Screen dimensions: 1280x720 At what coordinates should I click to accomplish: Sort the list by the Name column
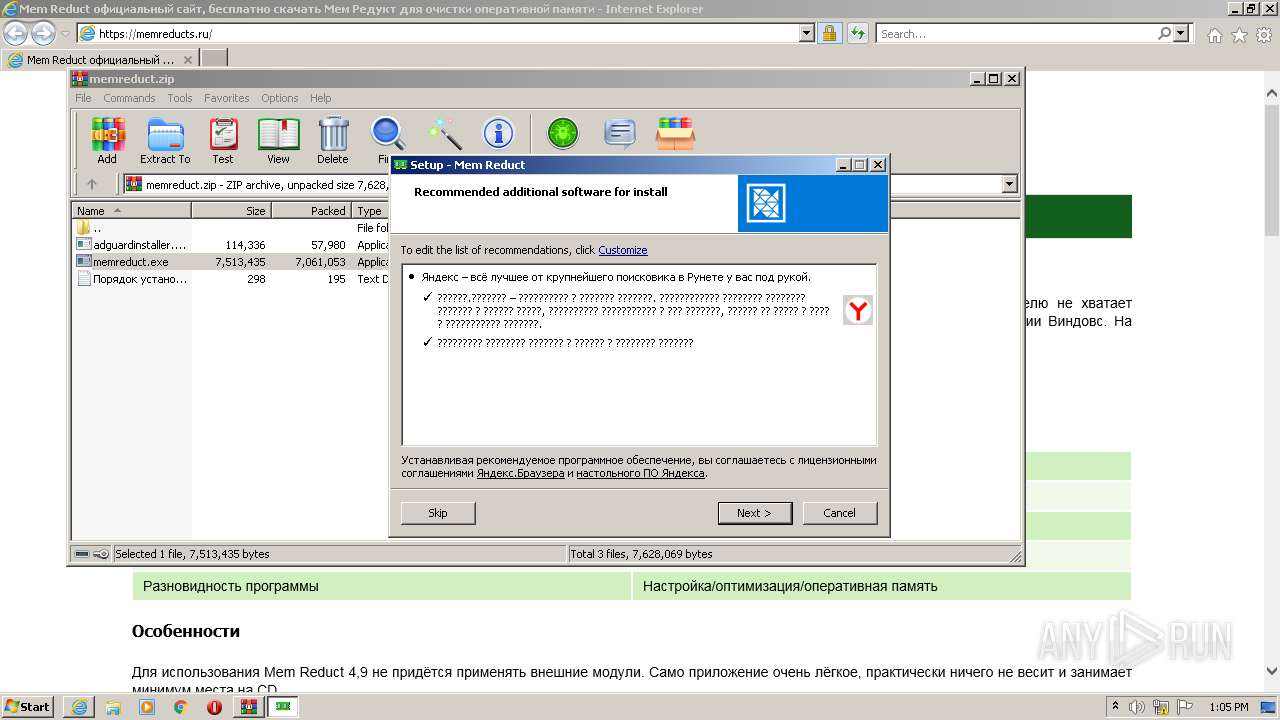(x=131, y=210)
